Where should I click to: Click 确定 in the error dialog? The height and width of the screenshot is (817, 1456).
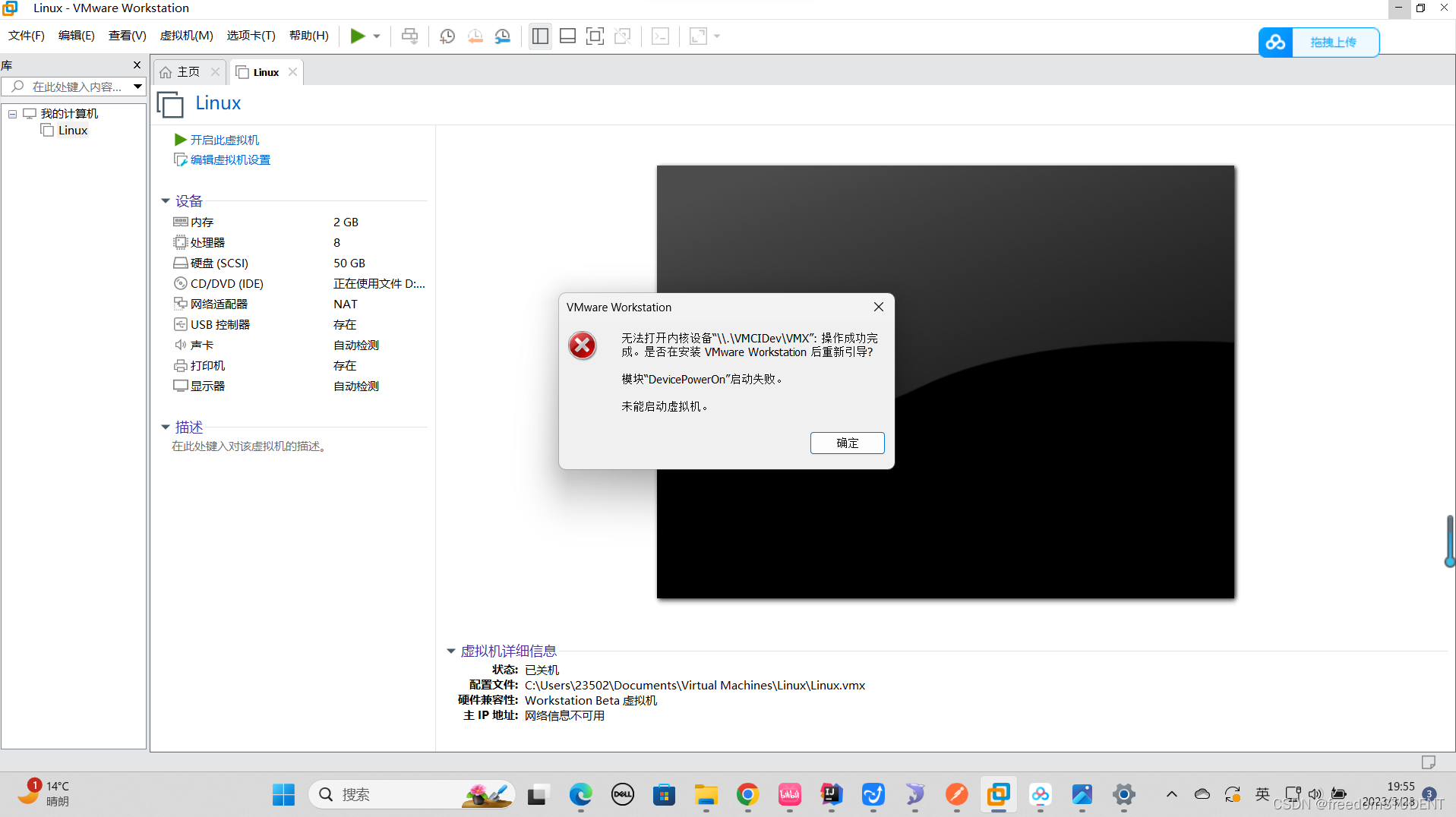pos(847,443)
